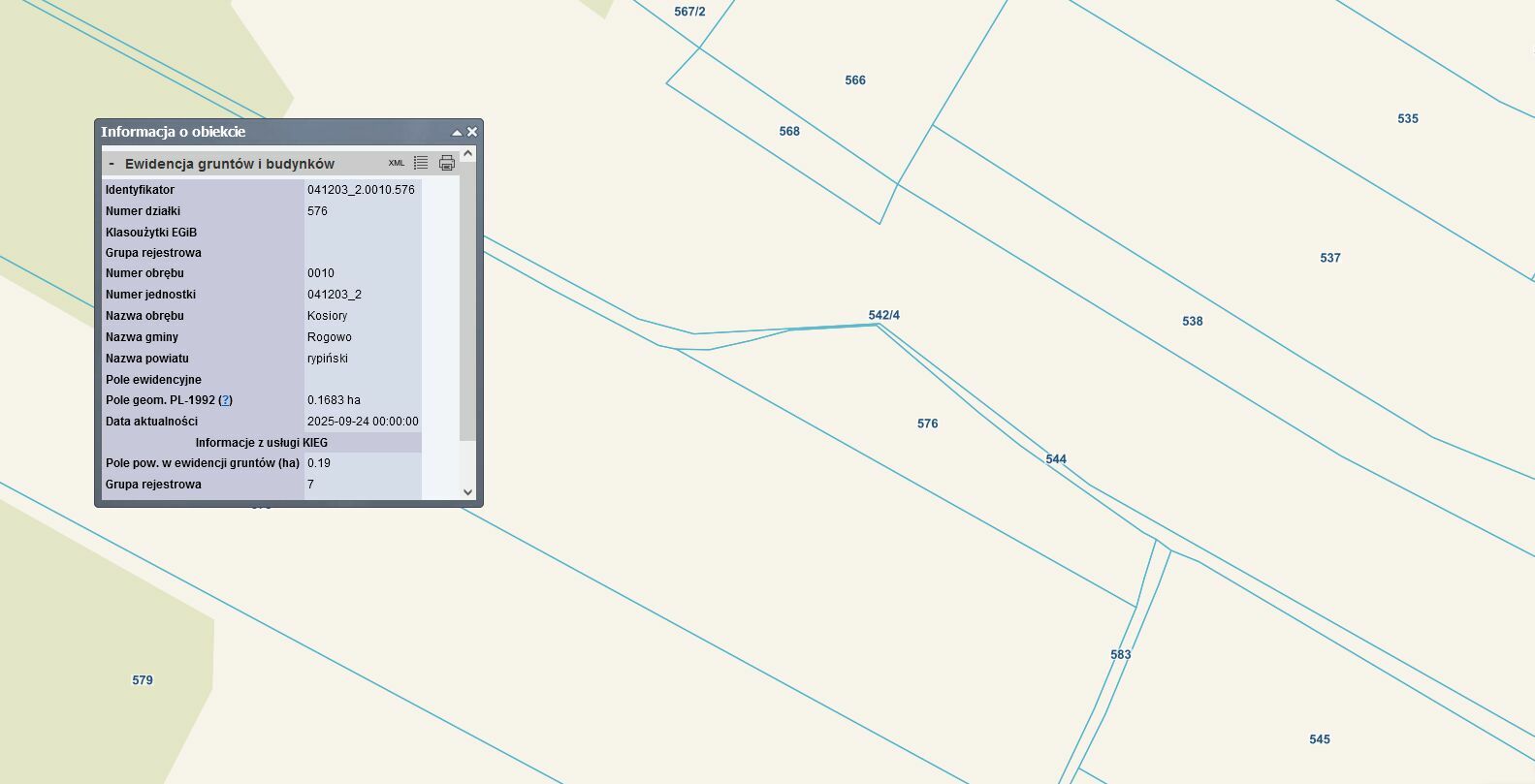Click the Klasoużytki EGiB label
Viewport: 1535px width, 784px height.
[151, 233]
